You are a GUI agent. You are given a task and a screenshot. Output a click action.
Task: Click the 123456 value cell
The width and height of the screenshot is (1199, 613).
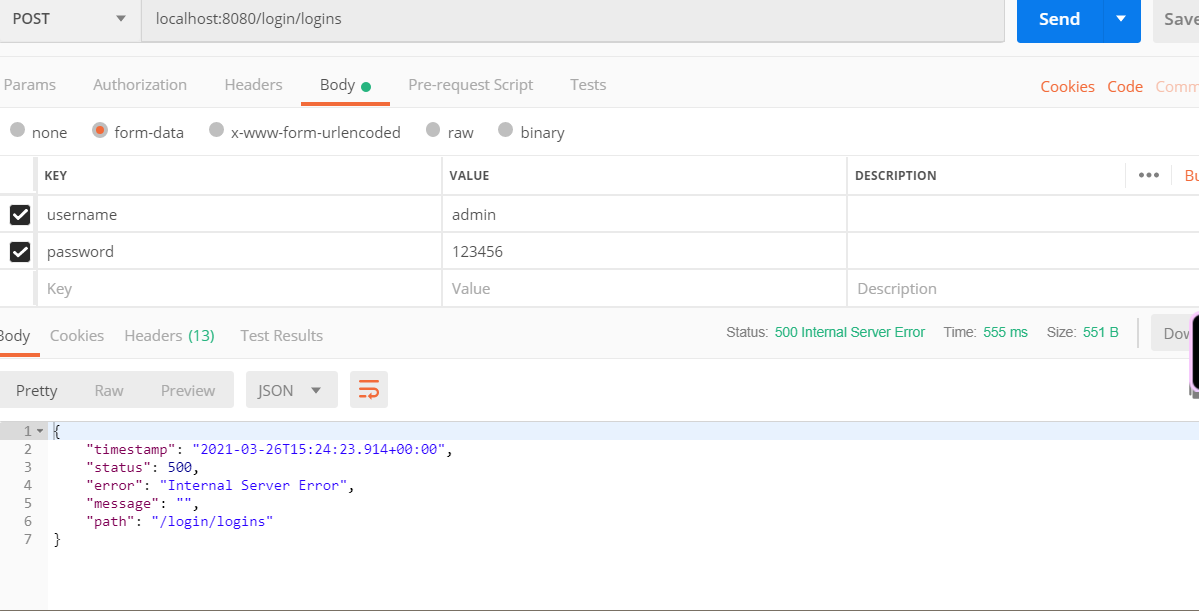(x=644, y=251)
